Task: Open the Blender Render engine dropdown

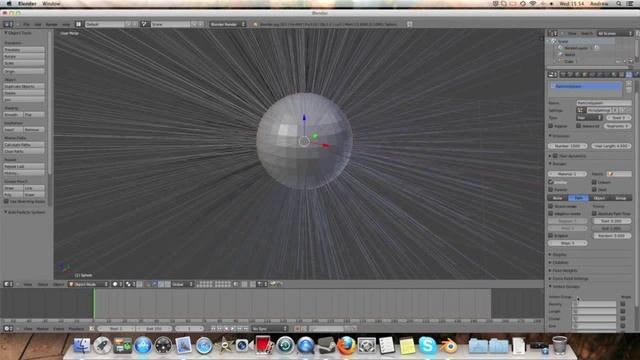Action: [228, 24]
